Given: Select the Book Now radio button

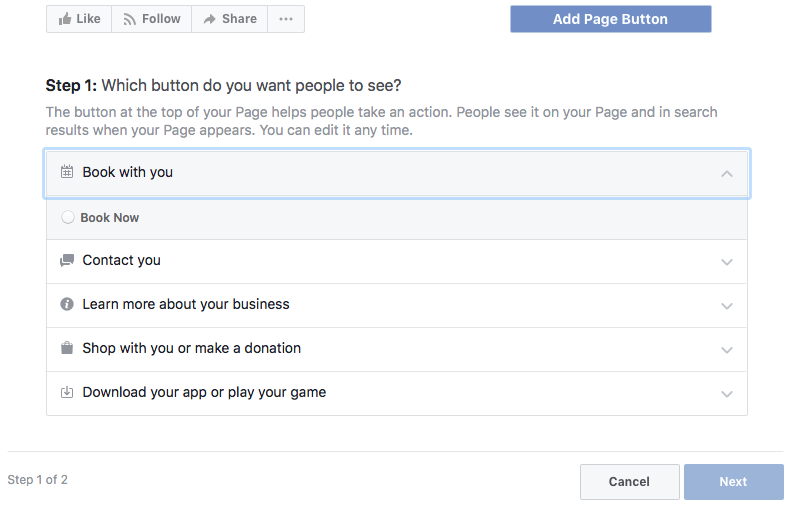Looking at the screenshot, I should 68,217.
